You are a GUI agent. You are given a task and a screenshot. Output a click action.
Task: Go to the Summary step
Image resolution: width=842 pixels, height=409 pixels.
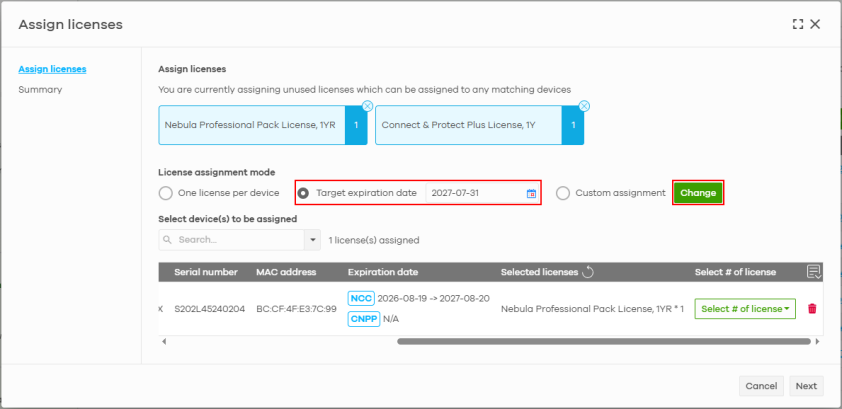[40, 90]
